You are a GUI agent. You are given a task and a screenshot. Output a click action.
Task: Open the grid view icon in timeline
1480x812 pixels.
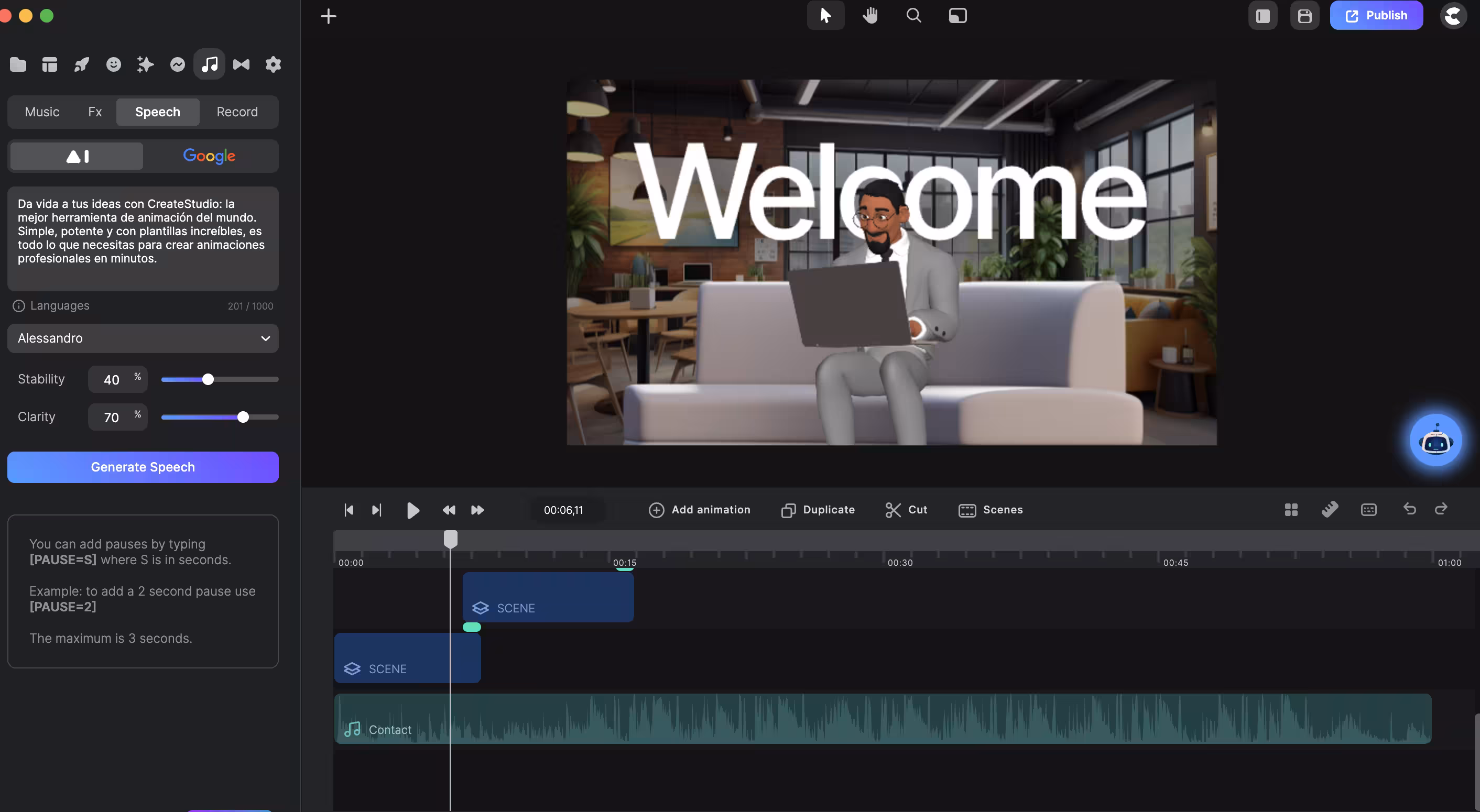click(x=1291, y=509)
